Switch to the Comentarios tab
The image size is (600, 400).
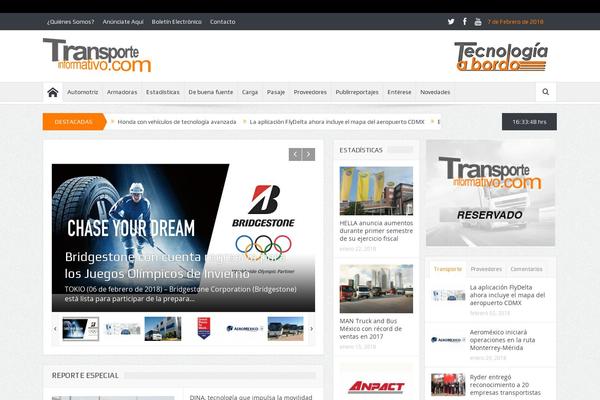[527, 269]
